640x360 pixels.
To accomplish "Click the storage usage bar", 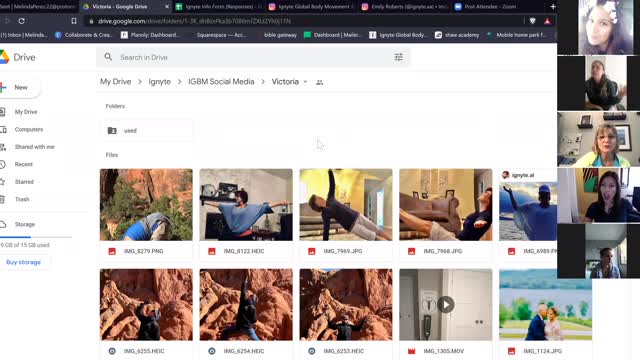I will click(x=36, y=237).
